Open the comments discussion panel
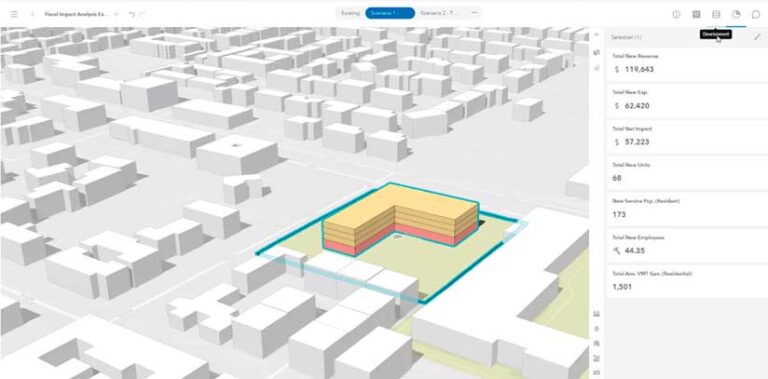Viewport: 768px width, 379px height. click(756, 14)
